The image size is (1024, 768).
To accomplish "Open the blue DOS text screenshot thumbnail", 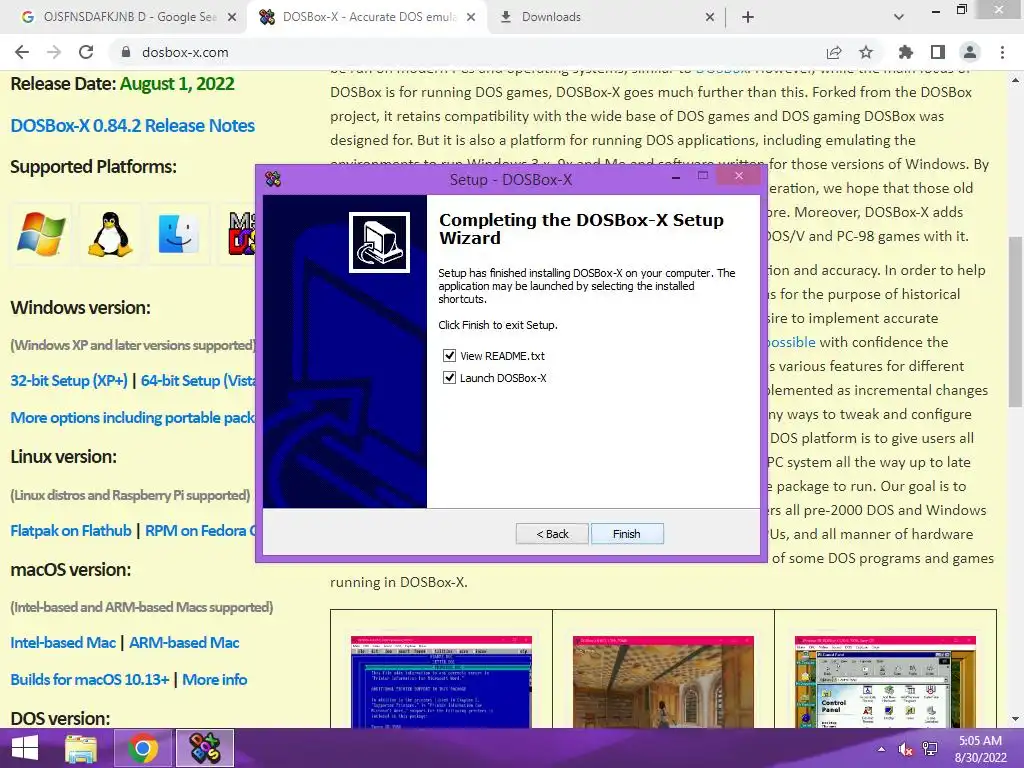I will tap(441, 682).
